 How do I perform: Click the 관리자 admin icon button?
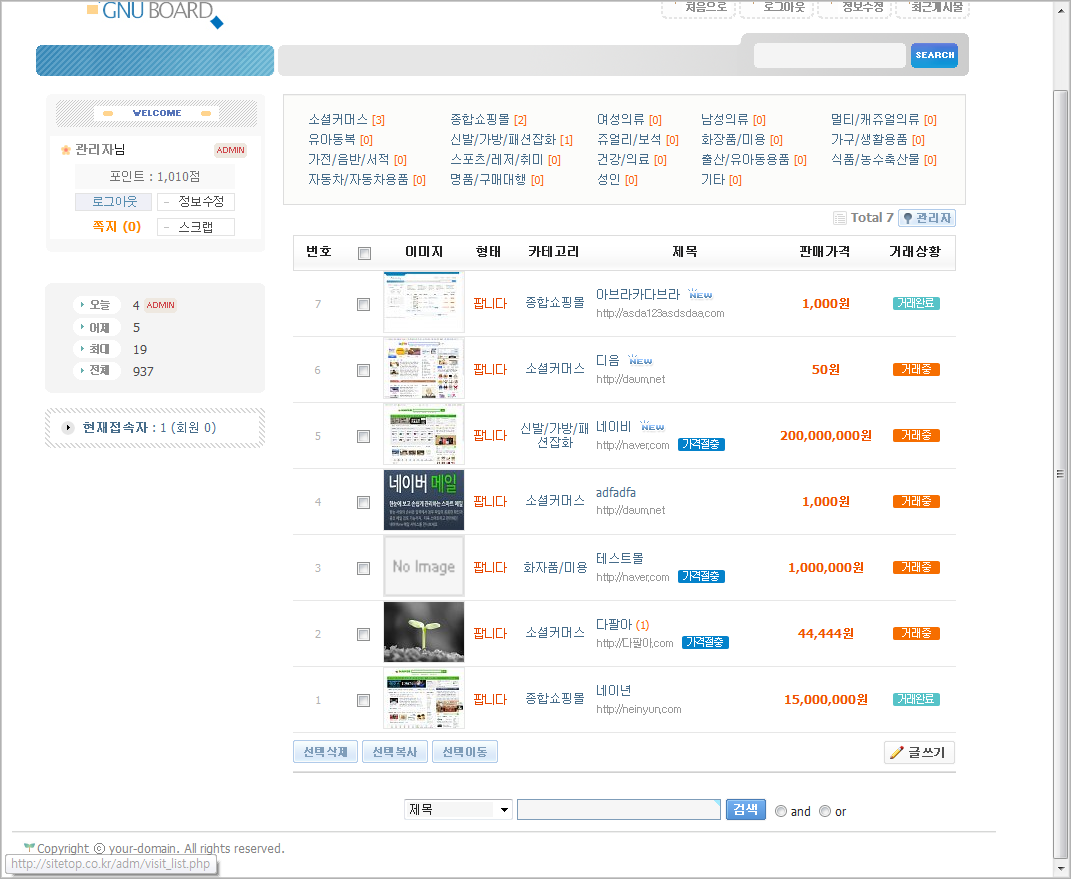pyautogui.click(x=926, y=218)
